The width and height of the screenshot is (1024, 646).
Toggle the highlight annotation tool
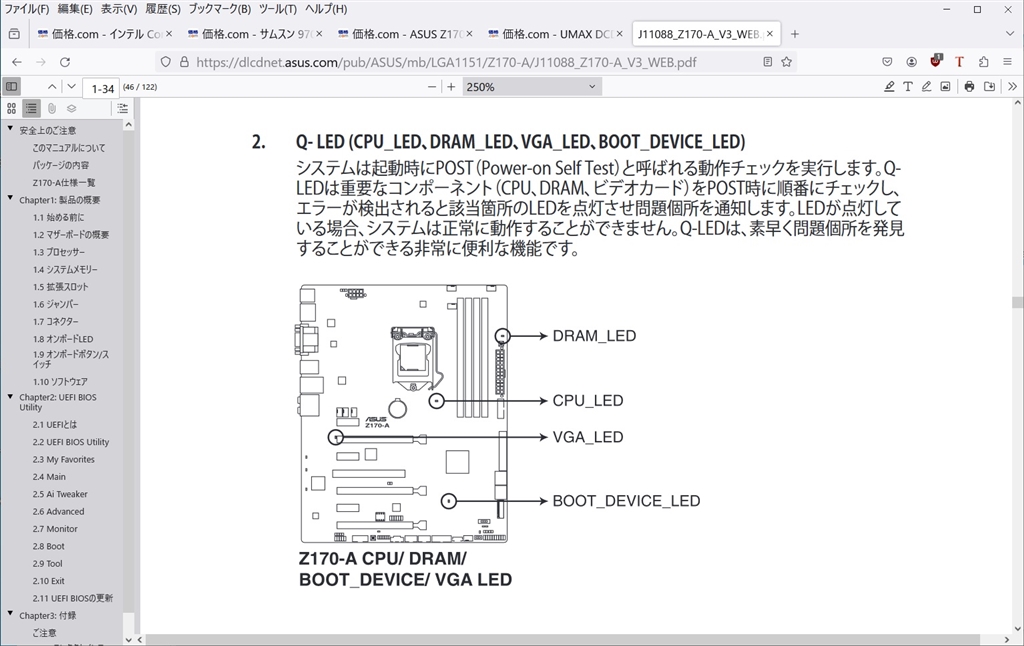point(889,86)
